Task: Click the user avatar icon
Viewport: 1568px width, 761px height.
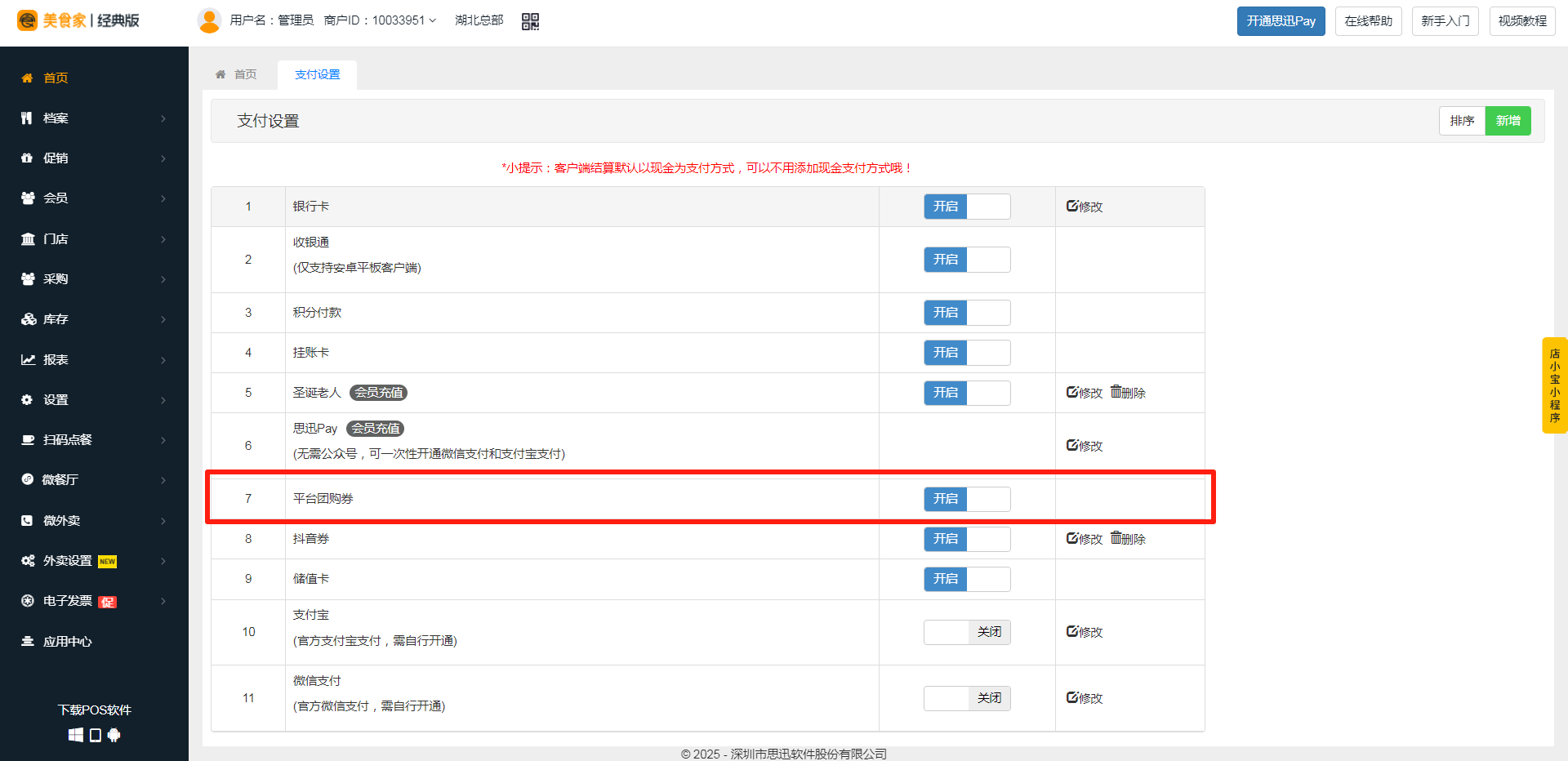Action: (209, 20)
